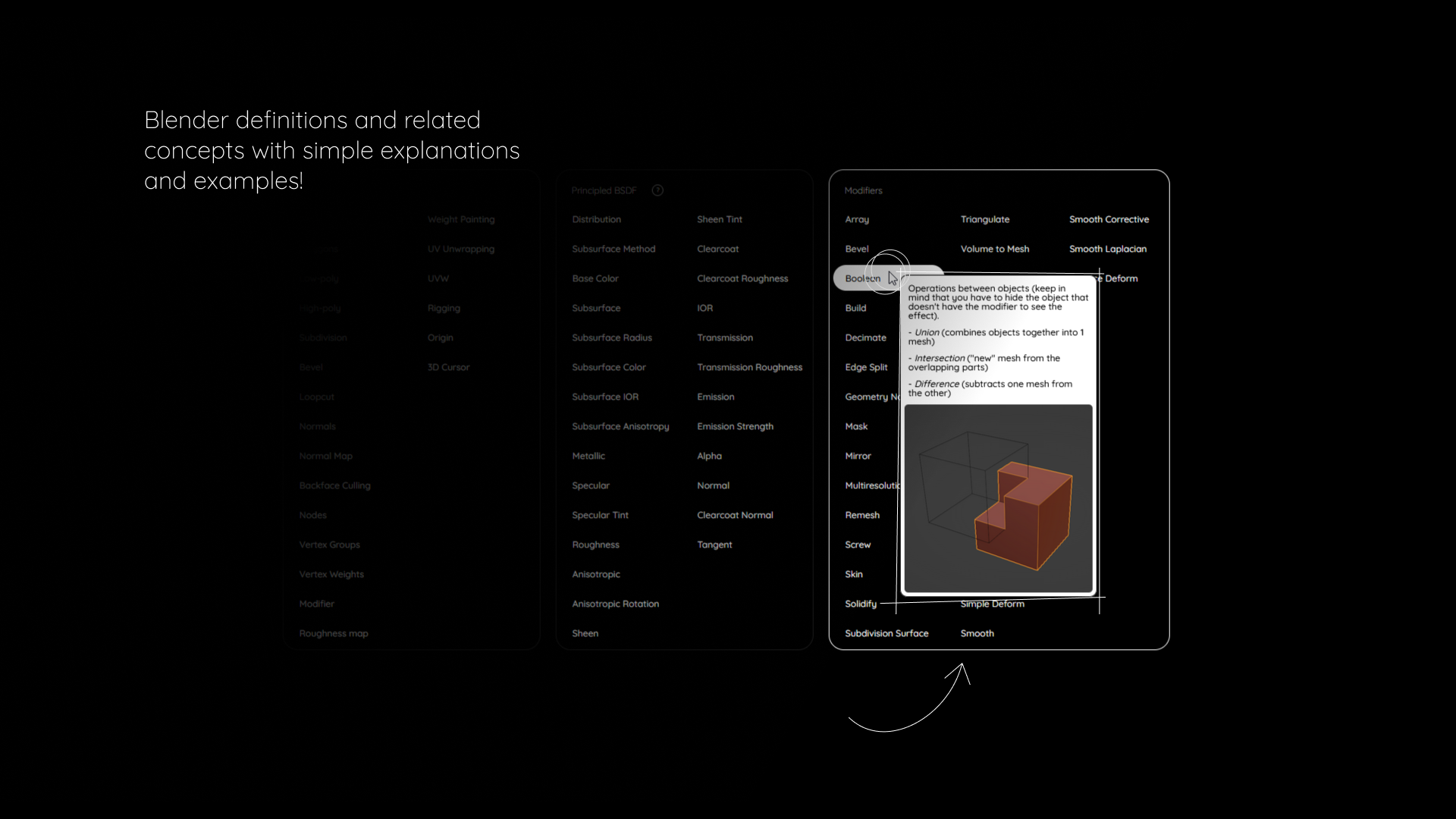Open the Solidify modifier definition
Viewport: 1456px width, 819px height.
(861, 604)
